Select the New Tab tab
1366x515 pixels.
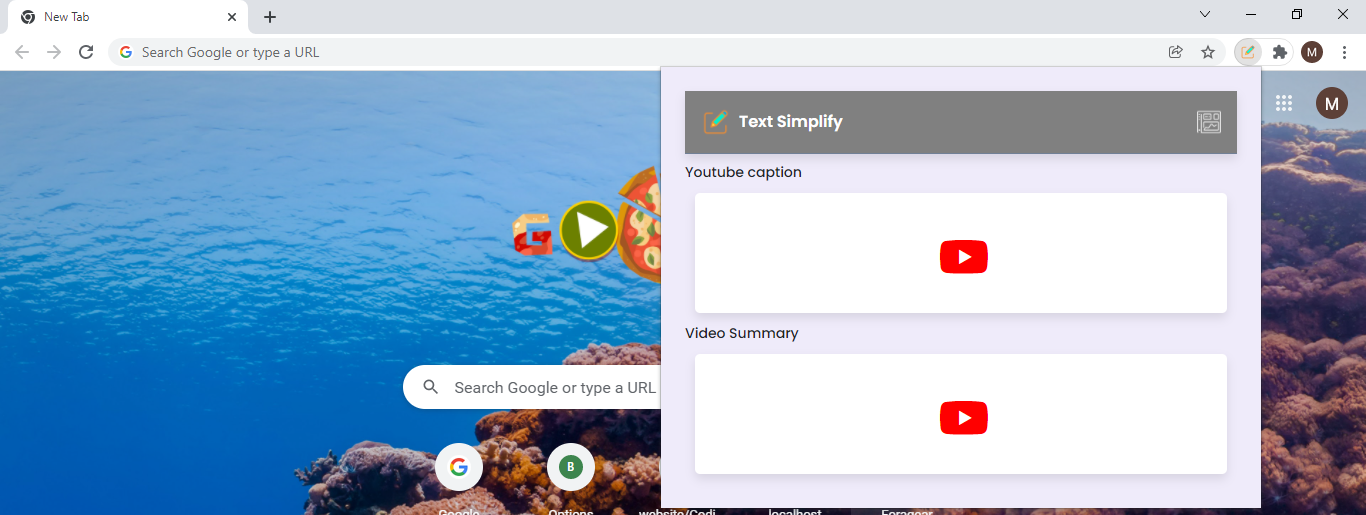pyautogui.click(x=128, y=17)
